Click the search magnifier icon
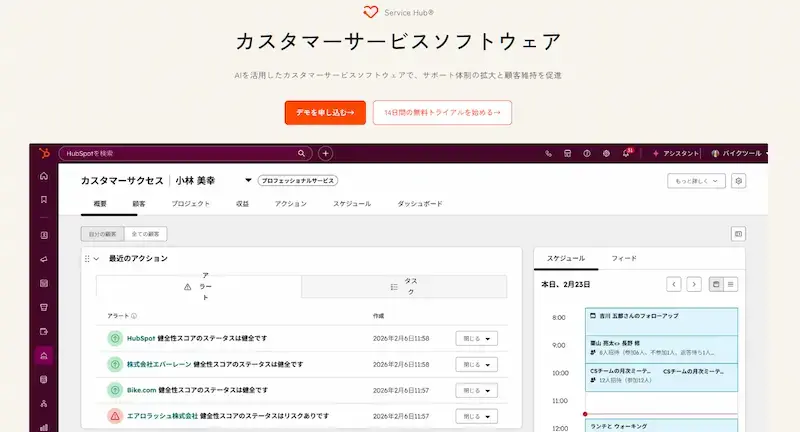The width and height of the screenshot is (800, 432). 302,153
